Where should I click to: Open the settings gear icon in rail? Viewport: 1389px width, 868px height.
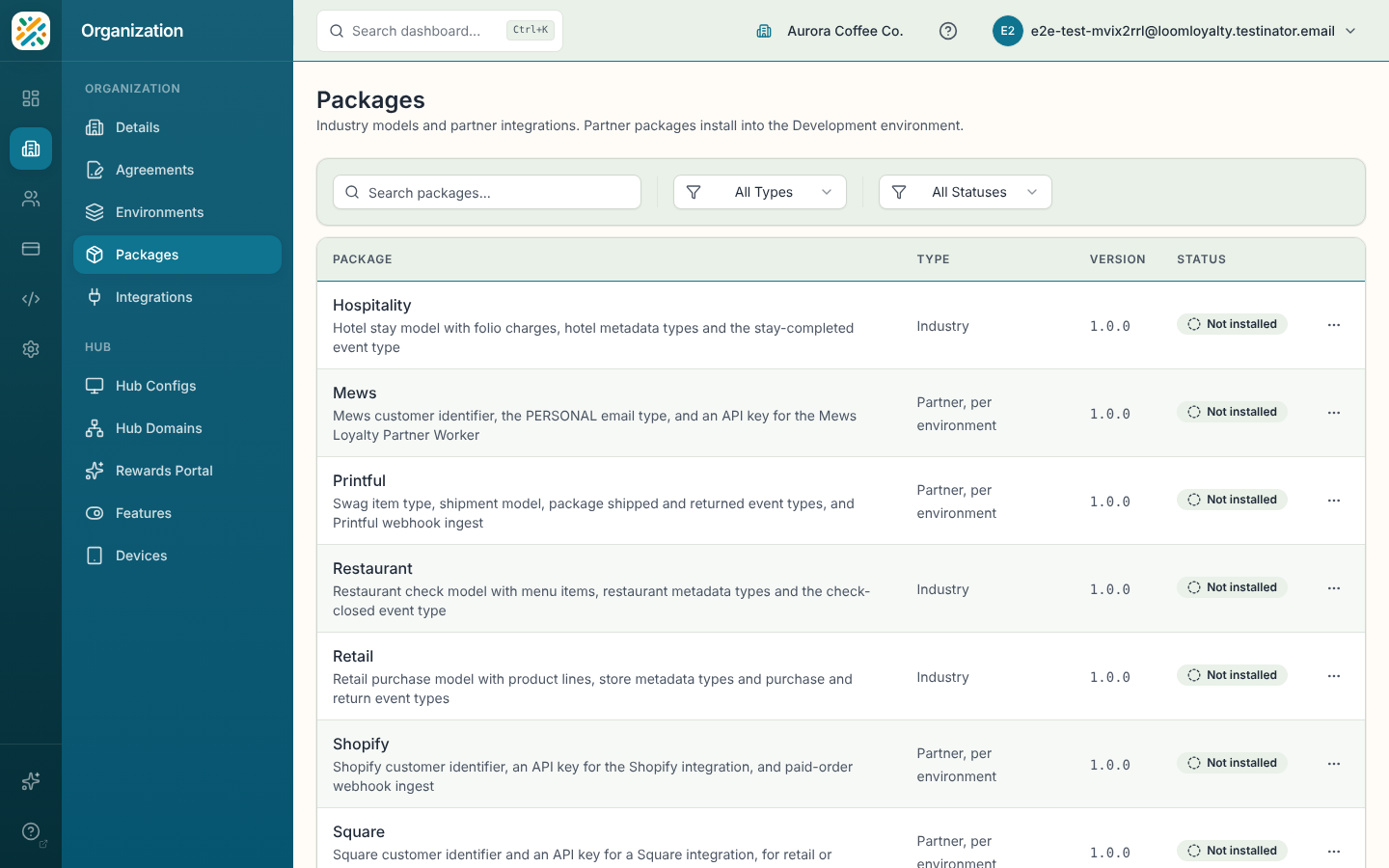pos(31,349)
